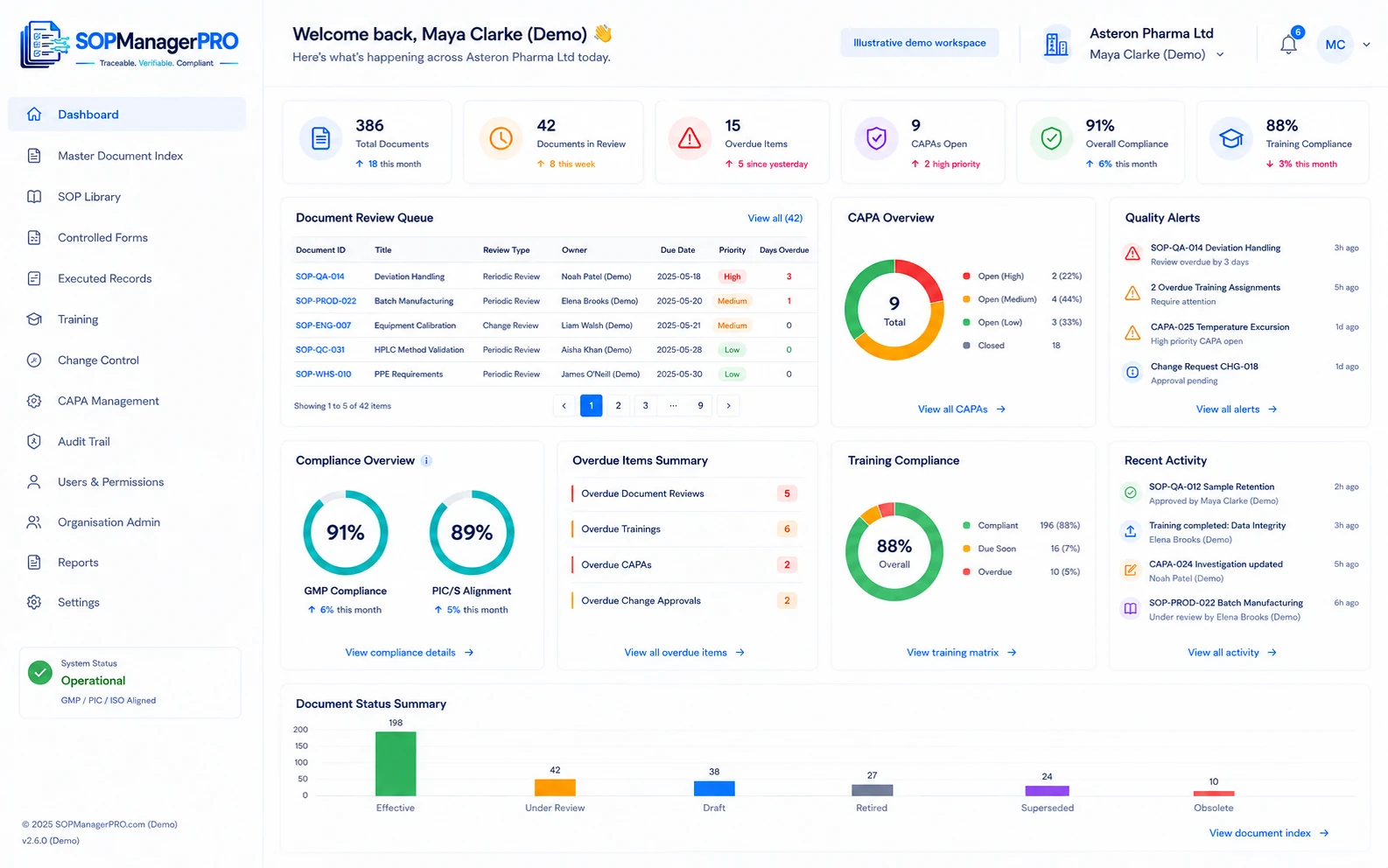The height and width of the screenshot is (868, 1388).
Task: Select page 2 in review queue pagination
Action: pyautogui.click(x=618, y=406)
